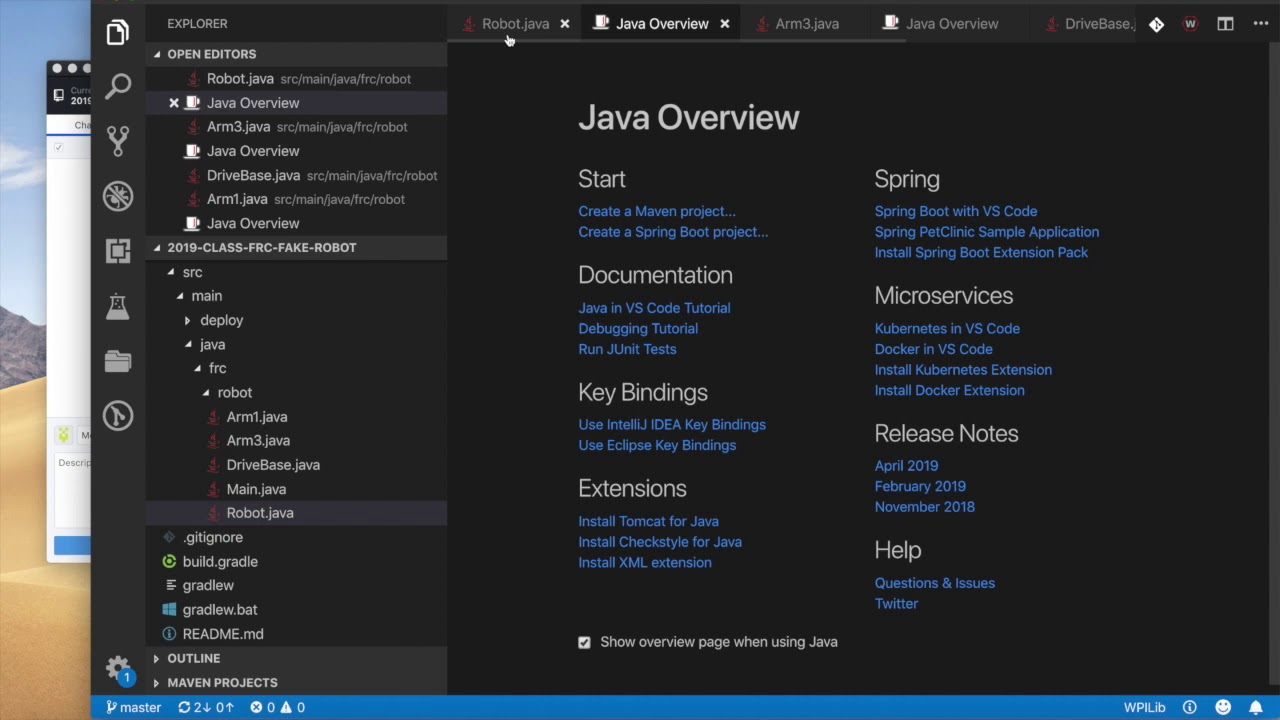The image size is (1280, 720).
Task: Switch to the Arm3.java tab
Action: pyautogui.click(x=806, y=24)
